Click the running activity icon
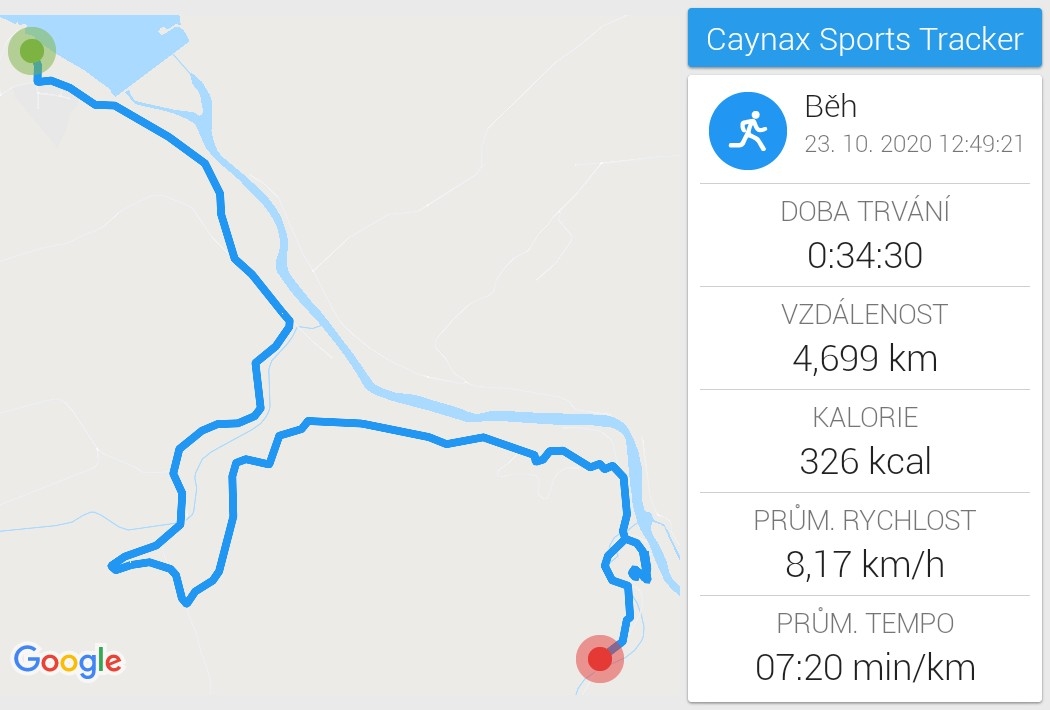The width and height of the screenshot is (1050, 710). [x=747, y=131]
